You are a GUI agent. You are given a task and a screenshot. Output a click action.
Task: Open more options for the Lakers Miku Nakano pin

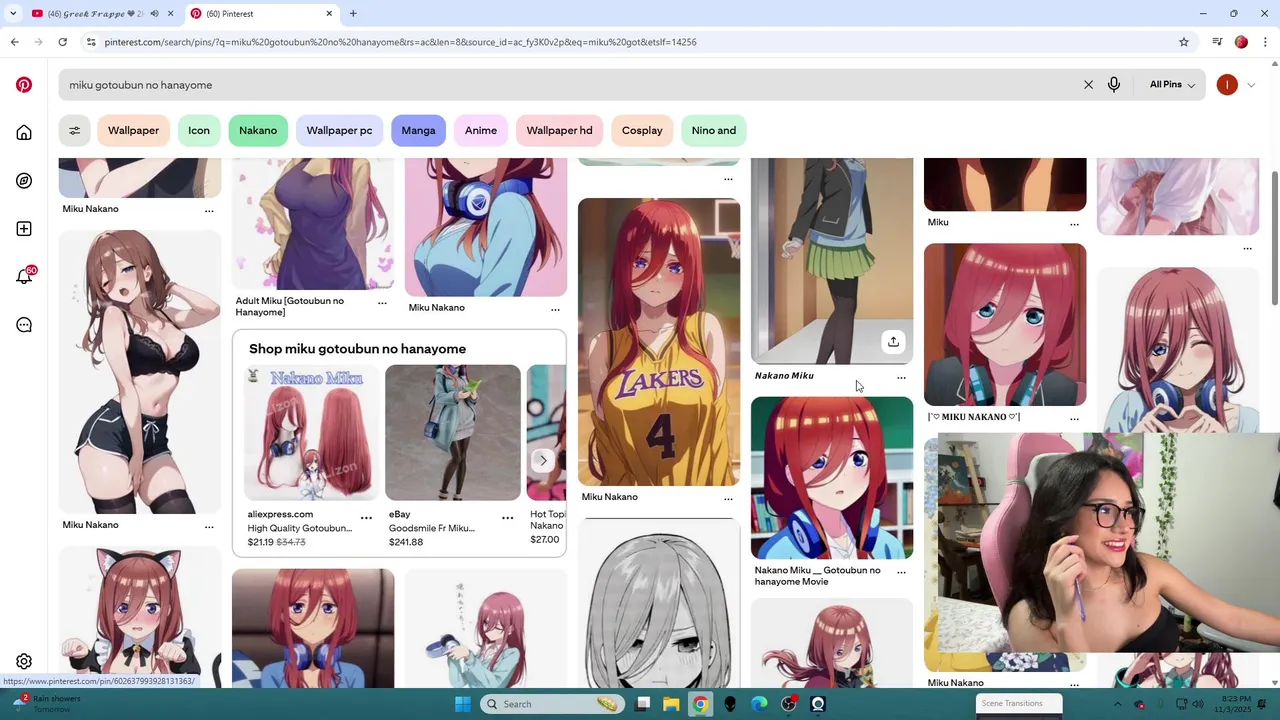click(728, 498)
